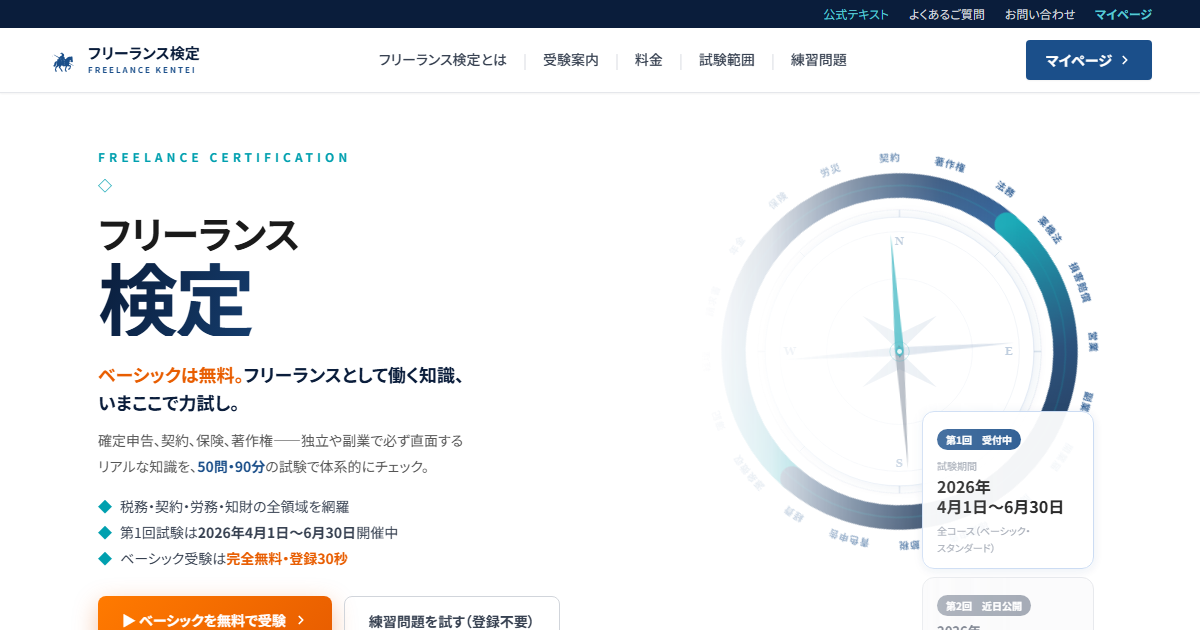This screenshot has width=1200, height=630.
Task: Click the マイページ text link in top bar
Action: coord(1123,14)
